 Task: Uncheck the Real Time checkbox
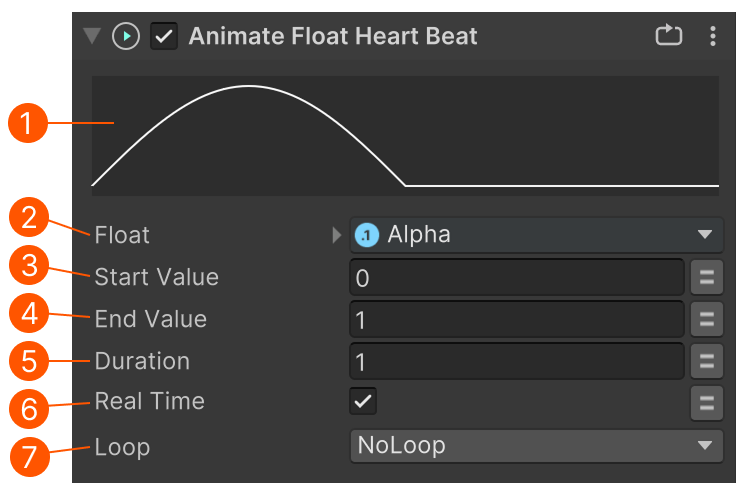[x=363, y=401]
